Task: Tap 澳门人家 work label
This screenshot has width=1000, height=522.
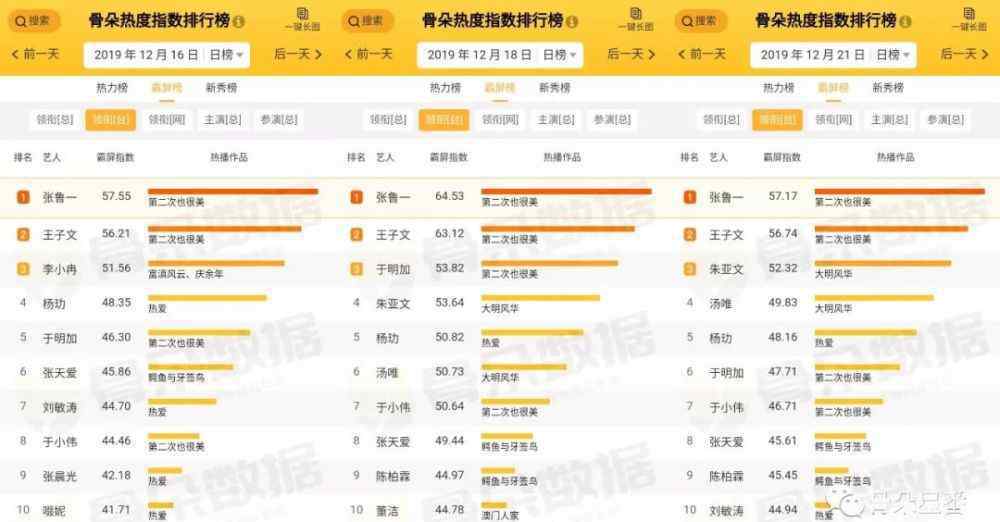Action: coord(500,514)
